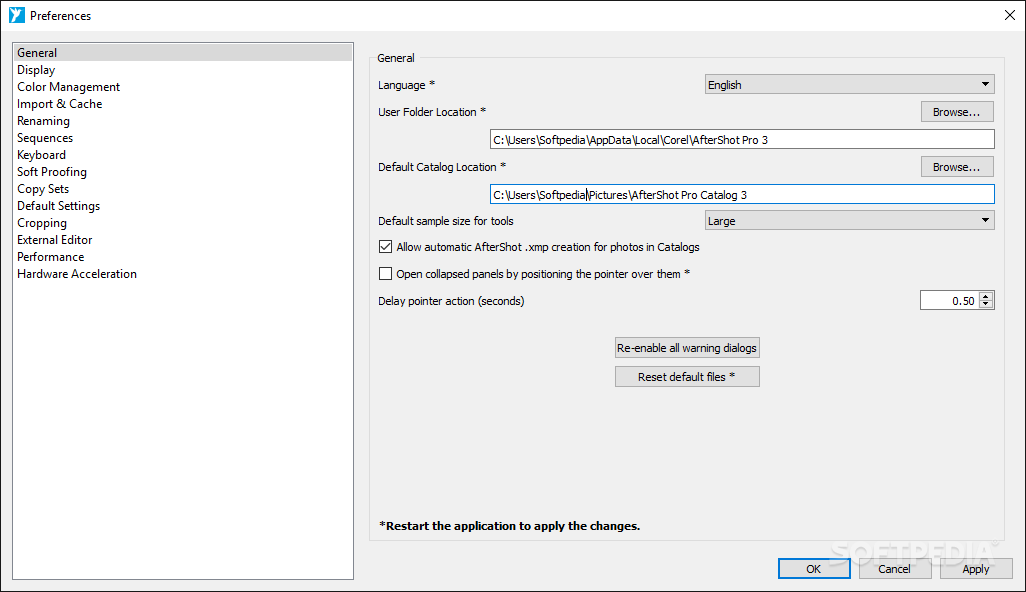Click the Apply button
The width and height of the screenshot is (1026, 592).
coord(976,568)
